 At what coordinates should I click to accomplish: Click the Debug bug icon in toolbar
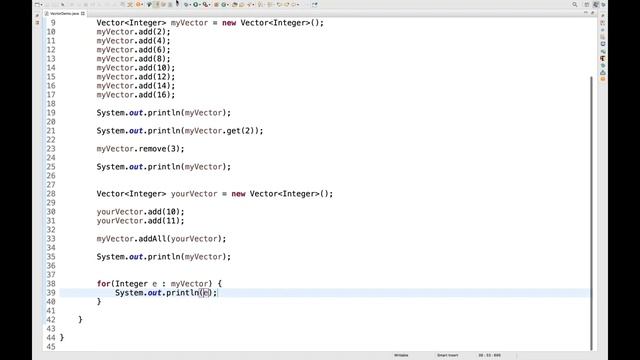coord(187,4)
